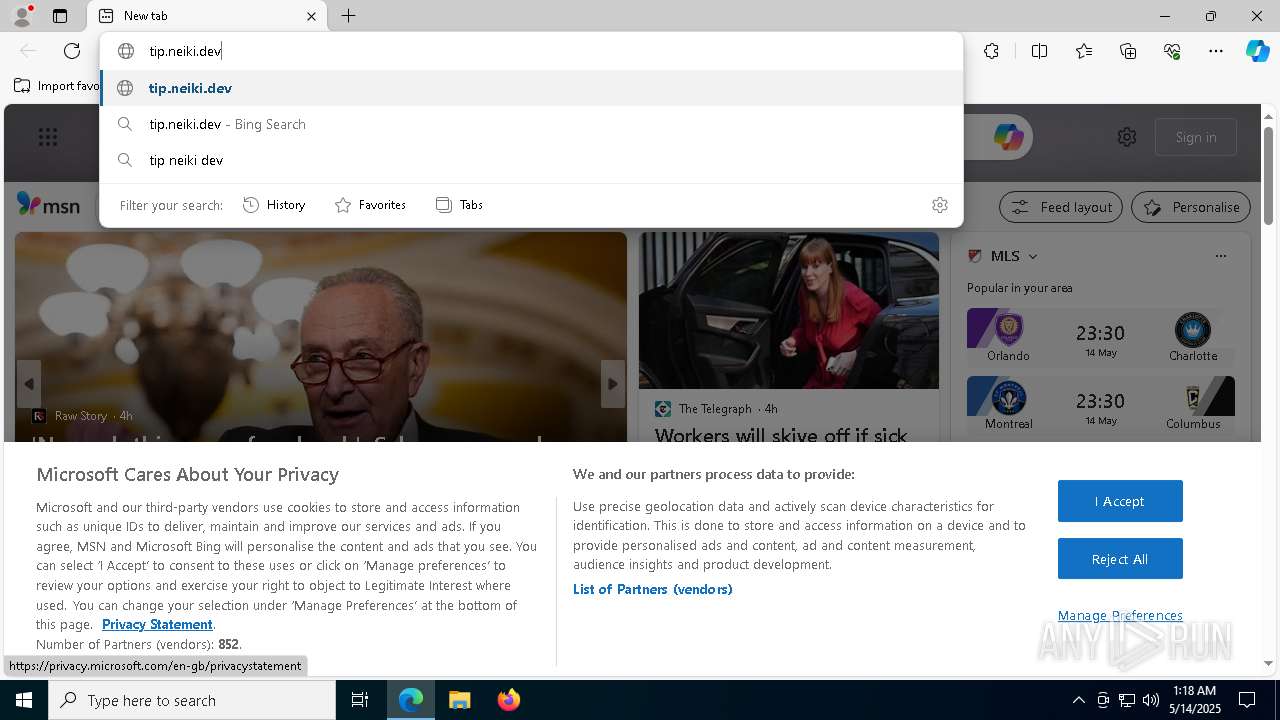The image size is (1280, 720).
Task: Open the notification center icon
Action: click(x=1247, y=700)
